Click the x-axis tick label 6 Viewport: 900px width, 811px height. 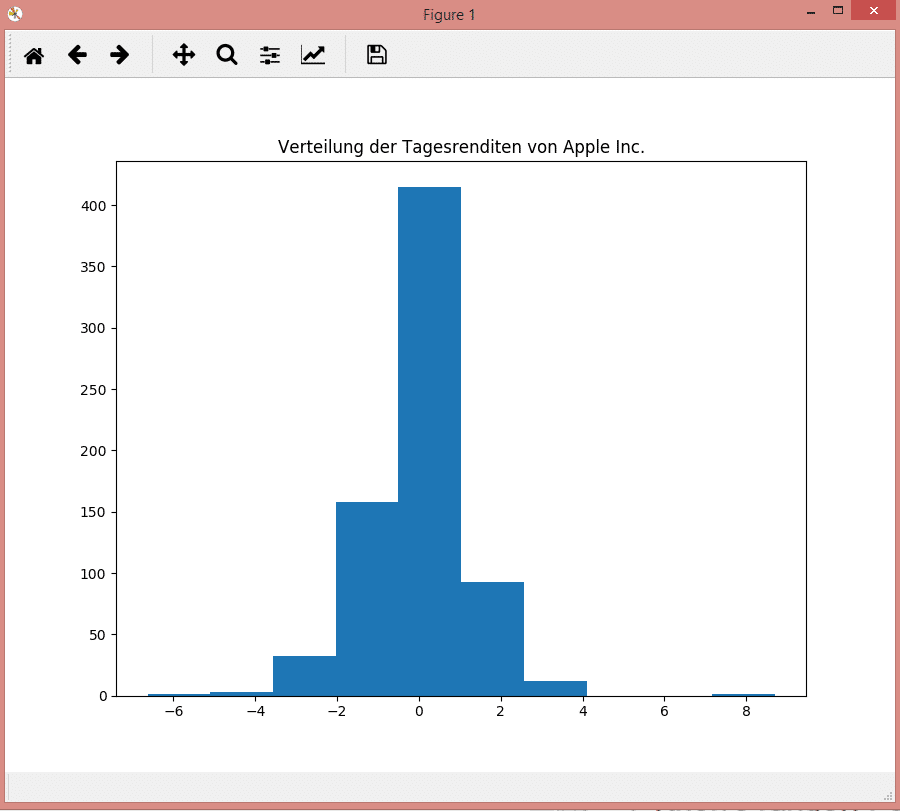(x=665, y=712)
